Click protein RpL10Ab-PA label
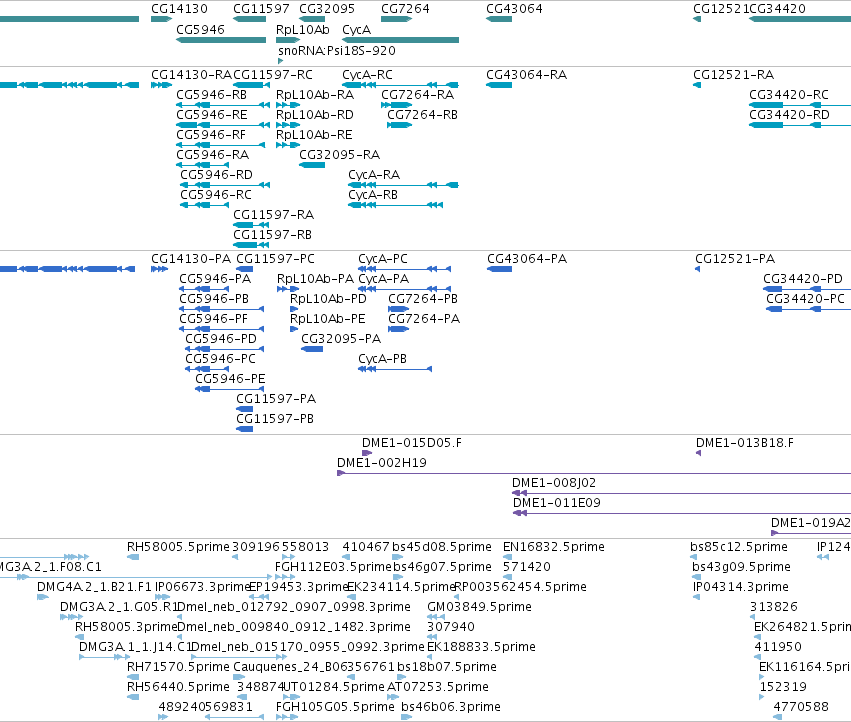The width and height of the screenshot is (851, 722). (315, 279)
